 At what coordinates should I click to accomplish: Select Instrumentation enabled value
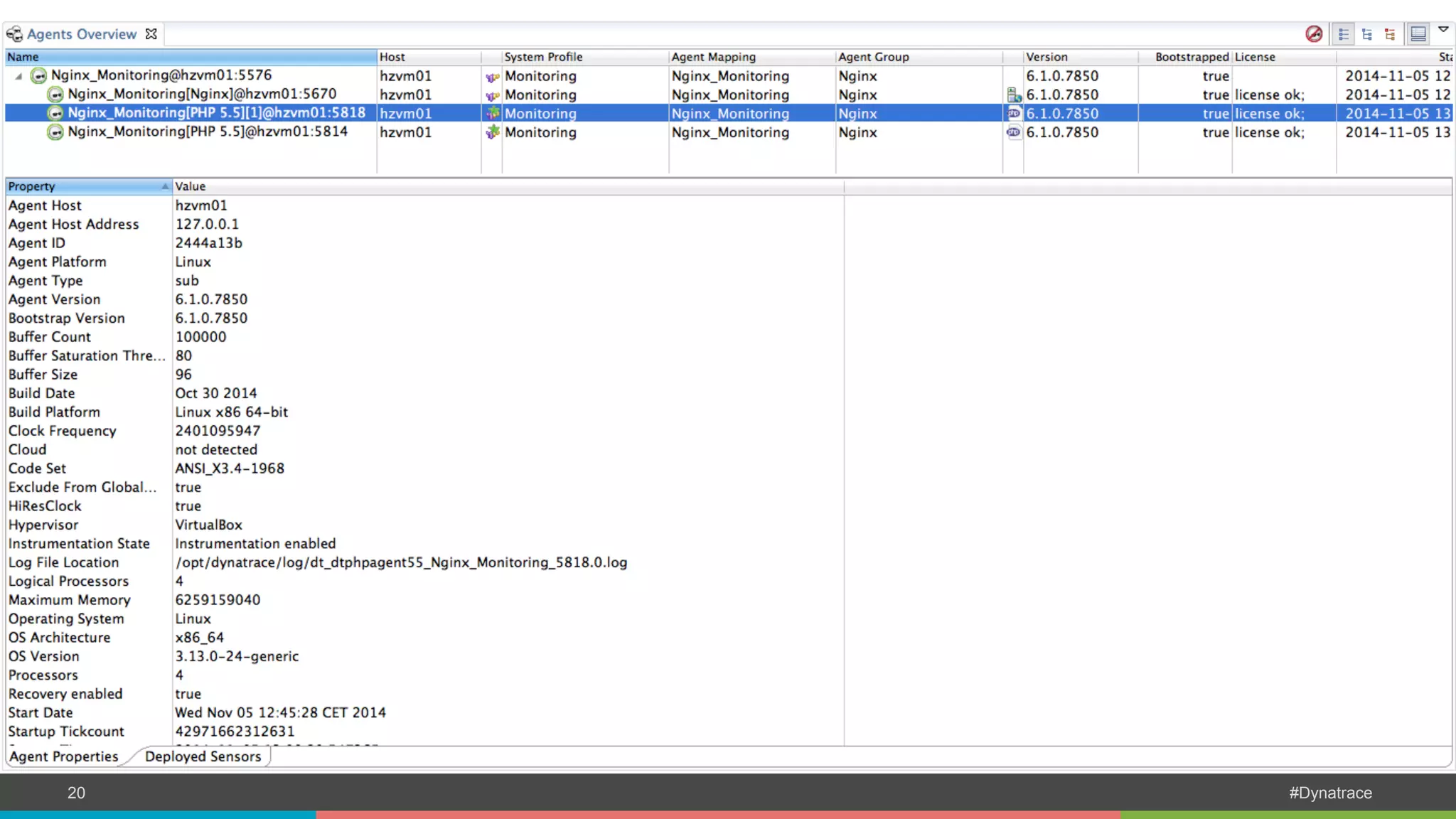pos(256,544)
